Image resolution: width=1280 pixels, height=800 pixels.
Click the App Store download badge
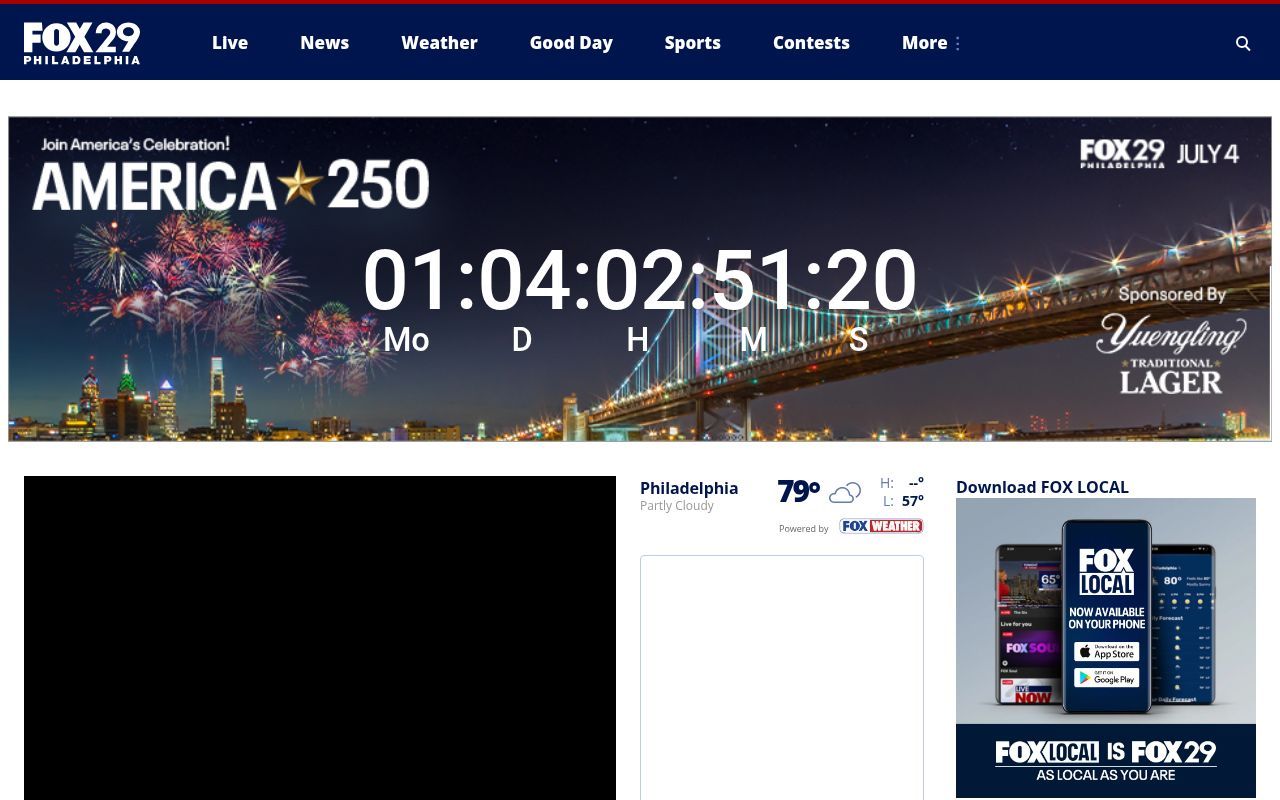pyautogui.click(x=1106, y=652)
